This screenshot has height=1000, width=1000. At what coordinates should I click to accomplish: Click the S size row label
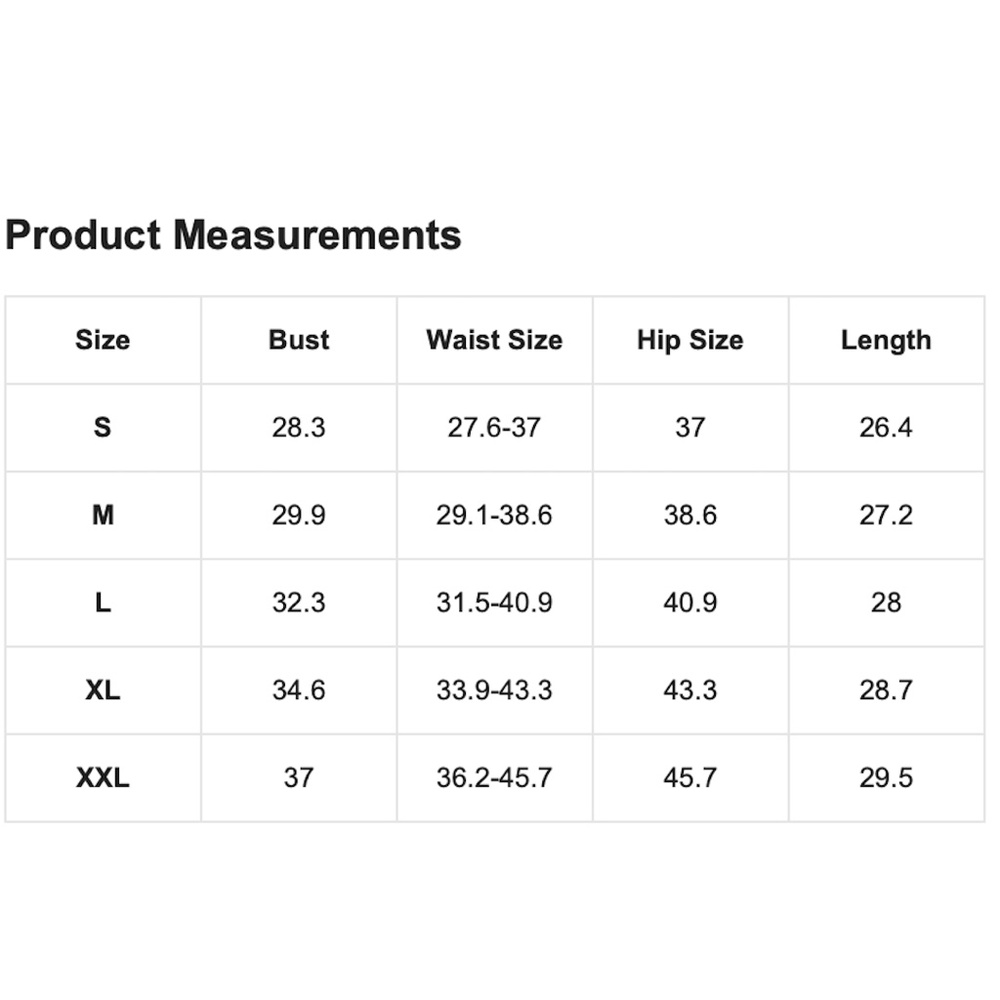point(103,427)
